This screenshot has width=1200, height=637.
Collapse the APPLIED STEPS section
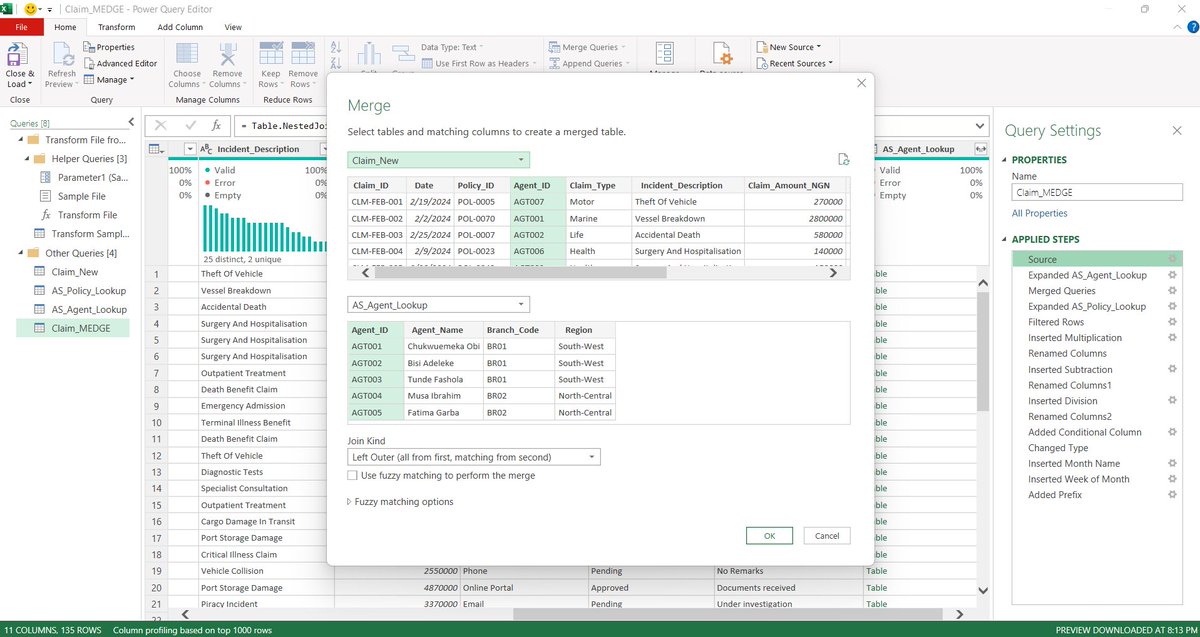pos(1005,240)
